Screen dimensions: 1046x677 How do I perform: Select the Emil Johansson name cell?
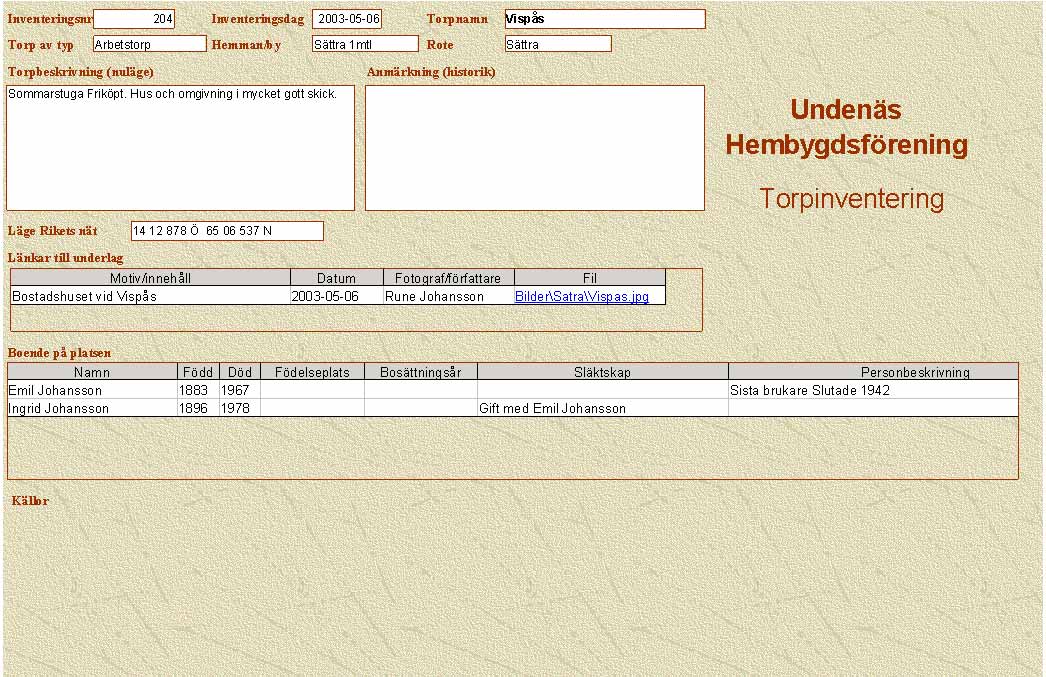coord(92,391)
